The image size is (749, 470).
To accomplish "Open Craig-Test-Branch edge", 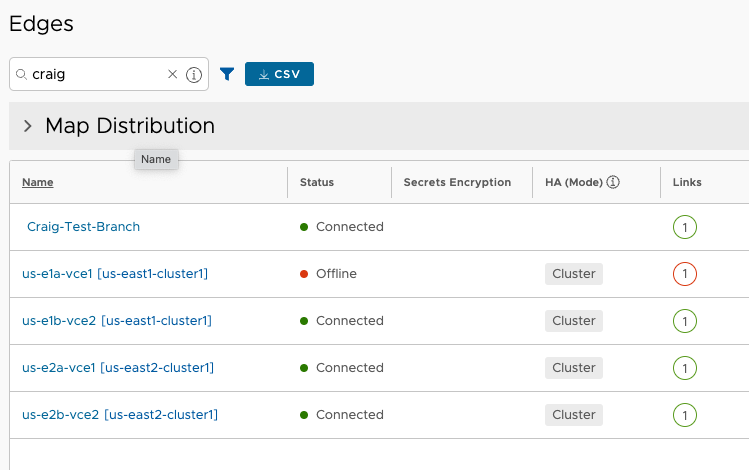I will pyautogui.click(x=83, y=227).
